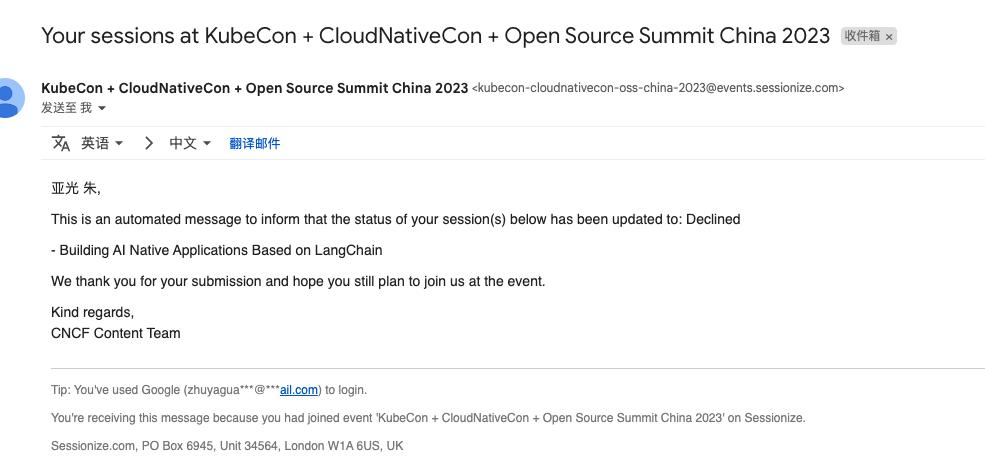Click the 翻译邮件 translate link
This screenshot has width=985, height=472.
tap(255, 143)
